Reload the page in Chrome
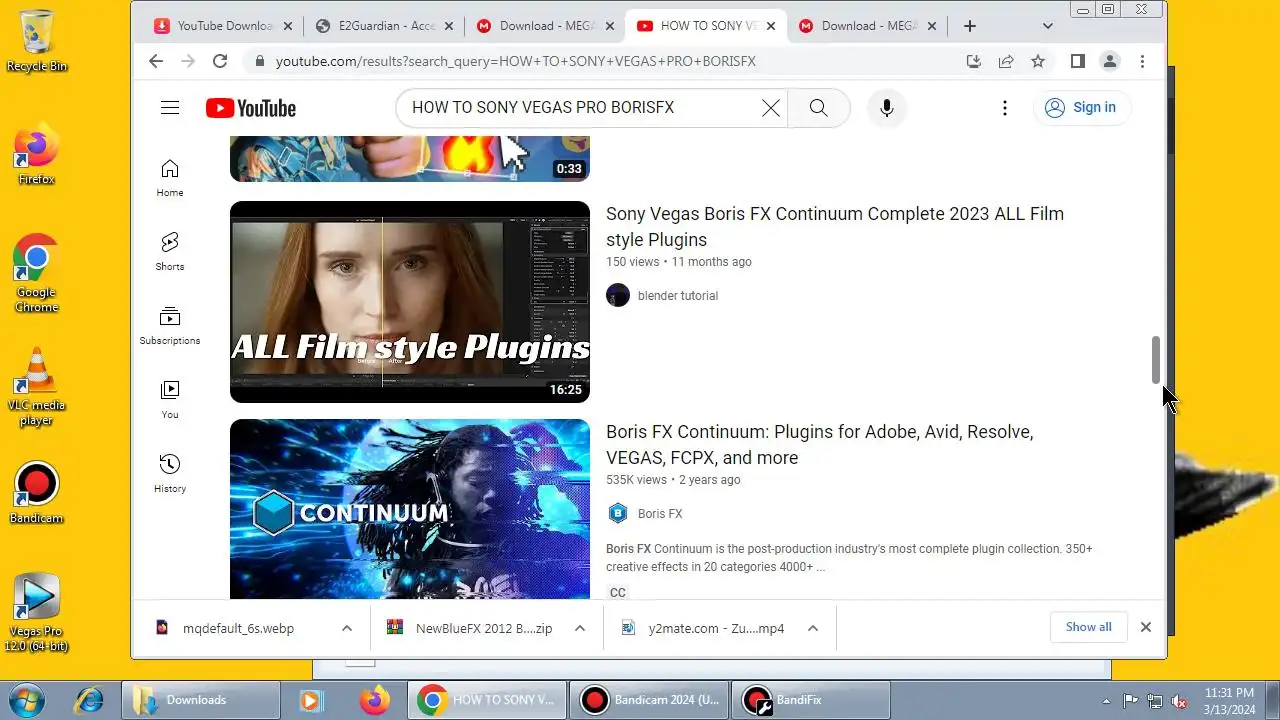Viewport: 1280px width, 720px height. click(x=220, y=61)
